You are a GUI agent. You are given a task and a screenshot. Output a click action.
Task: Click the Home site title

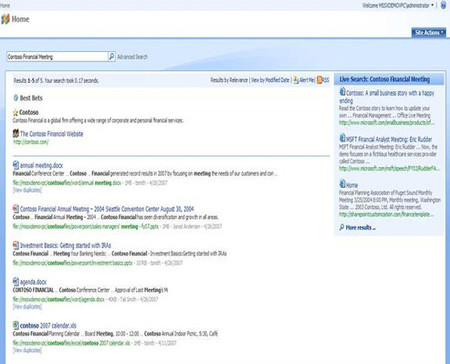tap(20, 19)
